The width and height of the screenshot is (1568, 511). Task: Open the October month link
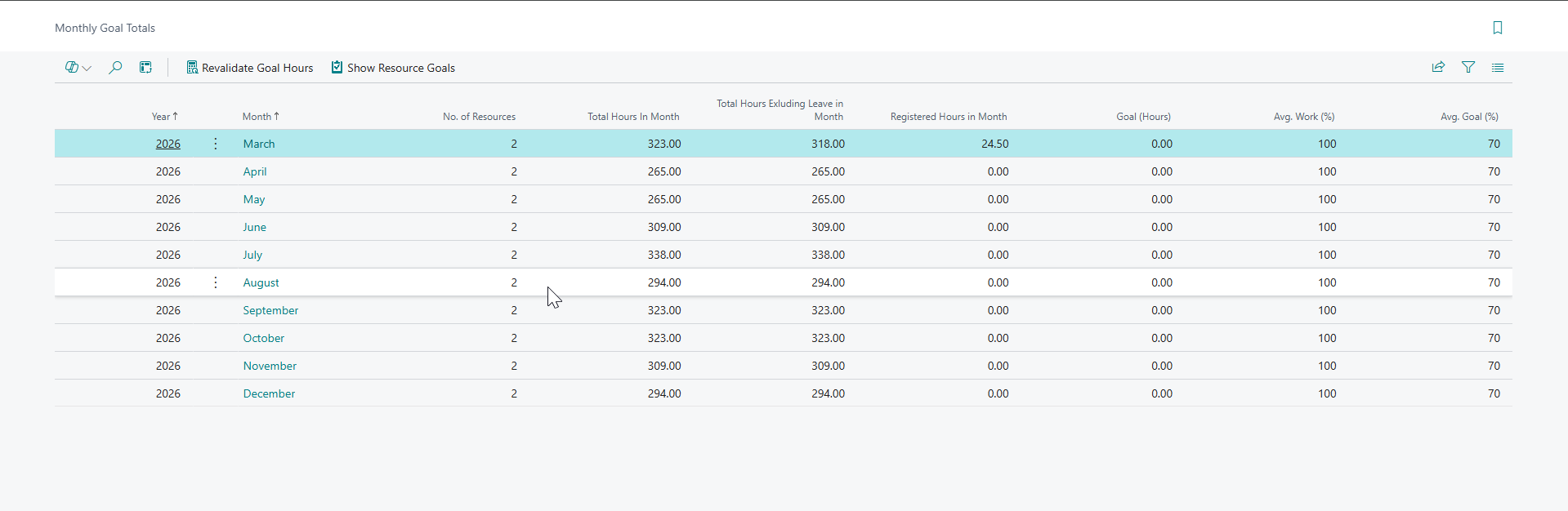264,338
